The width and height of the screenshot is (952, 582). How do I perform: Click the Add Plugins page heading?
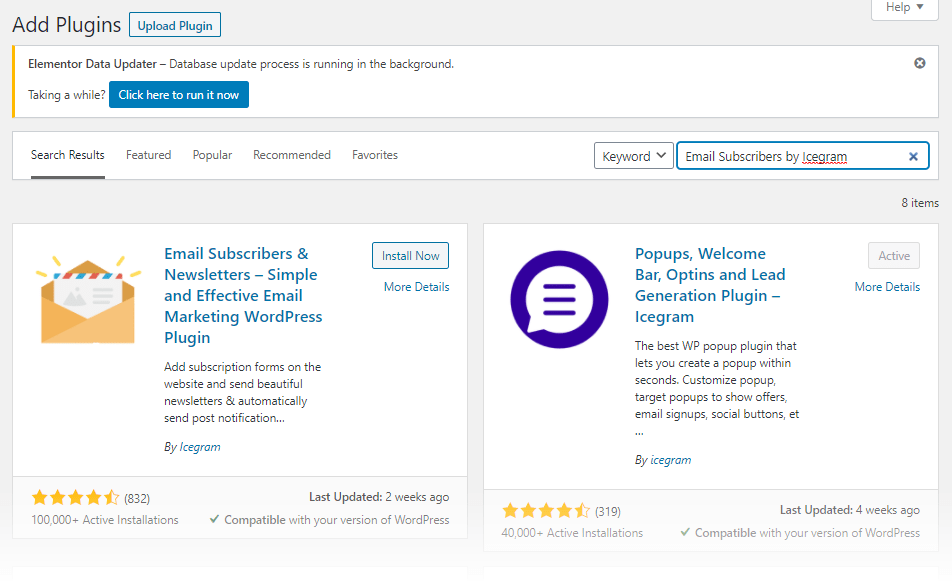[67, 25]
